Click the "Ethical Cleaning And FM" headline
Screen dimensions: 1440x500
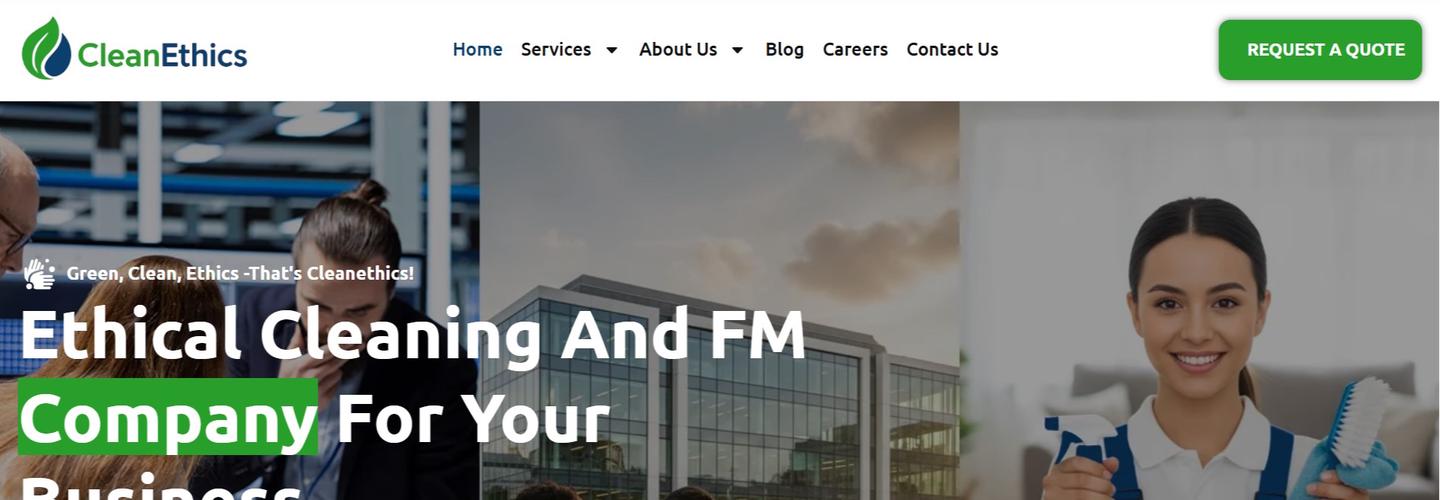(412, 334)
